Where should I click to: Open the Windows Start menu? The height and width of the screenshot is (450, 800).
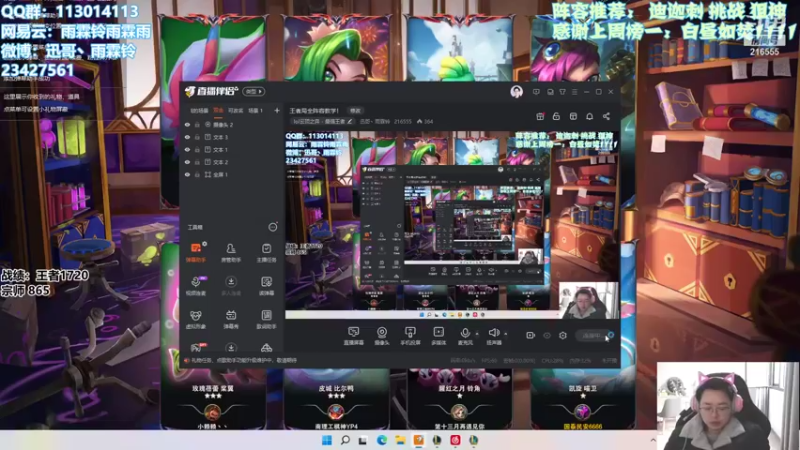[x=327, y=440]
